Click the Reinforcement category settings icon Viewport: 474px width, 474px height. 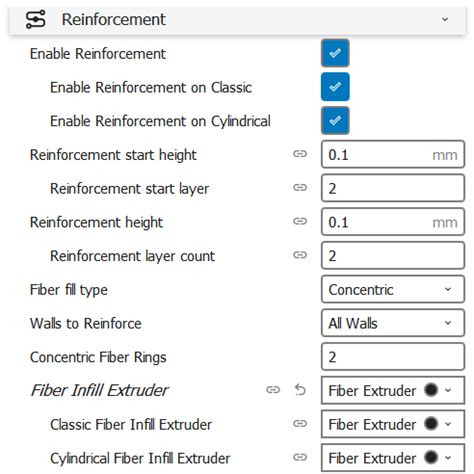tap(36, 19)
